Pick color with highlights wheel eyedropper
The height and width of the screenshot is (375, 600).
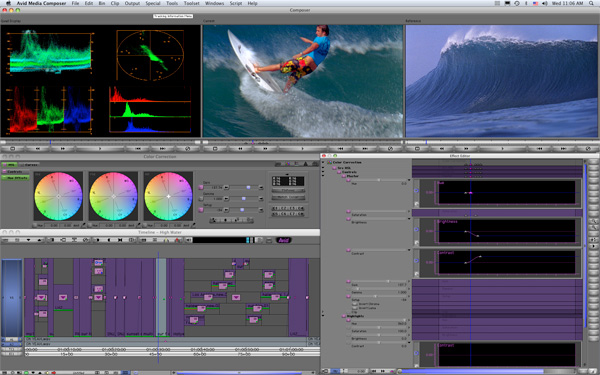194,225
